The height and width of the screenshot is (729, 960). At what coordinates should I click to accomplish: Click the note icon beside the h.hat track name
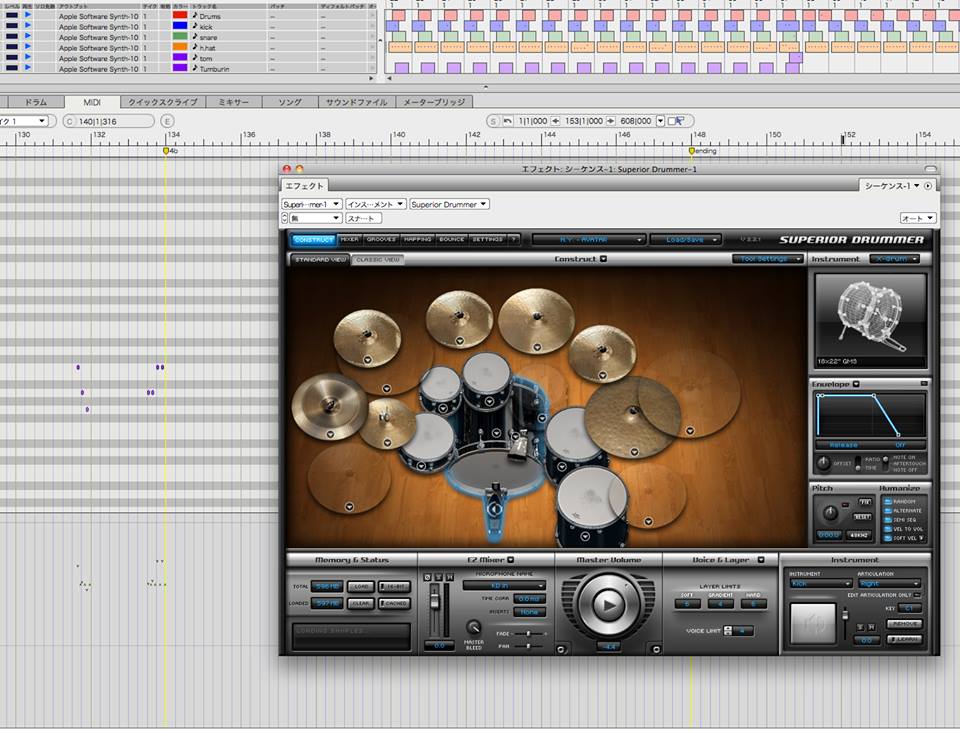[x=195, y=47]
